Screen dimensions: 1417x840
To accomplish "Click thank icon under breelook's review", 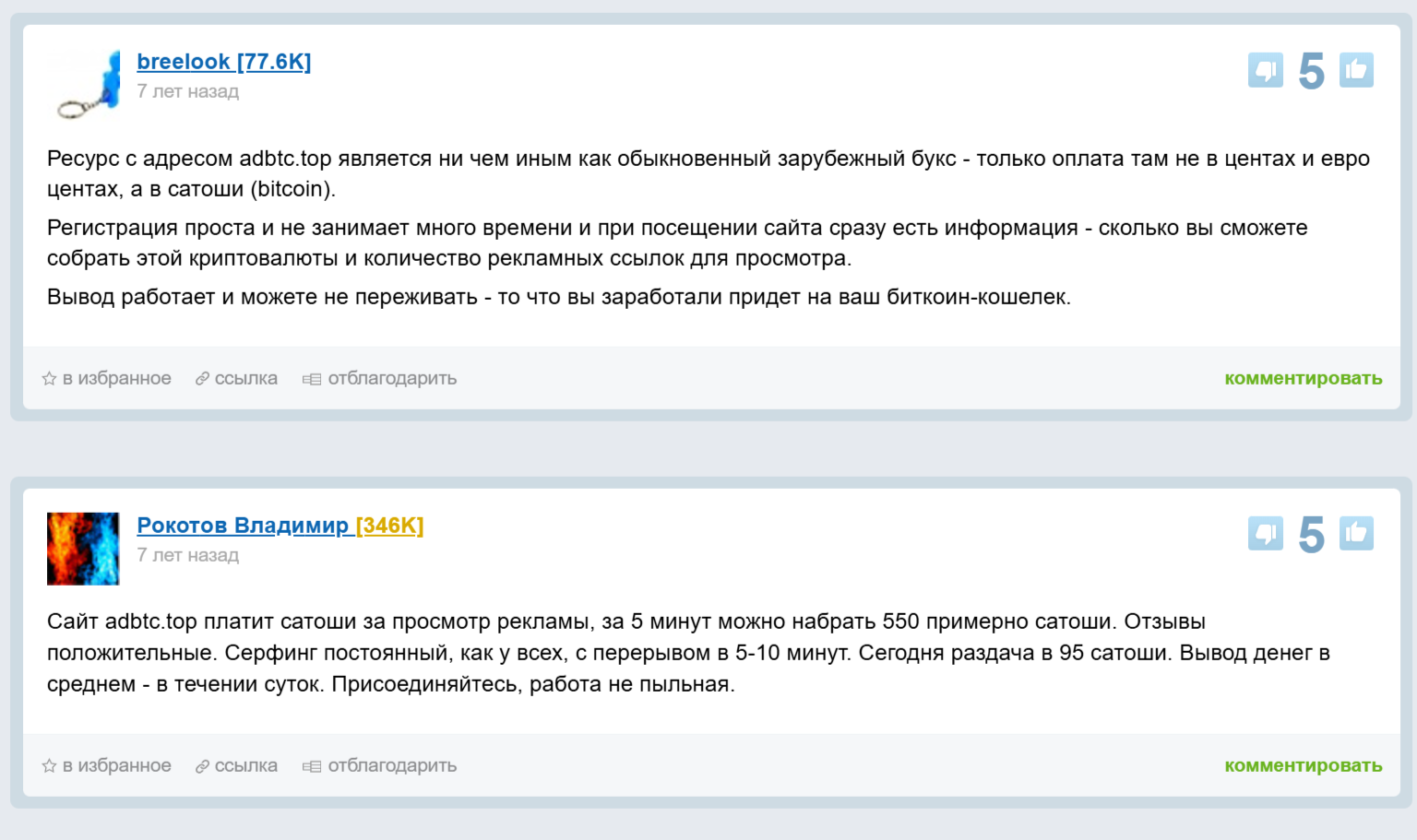I will coord(312,379).
